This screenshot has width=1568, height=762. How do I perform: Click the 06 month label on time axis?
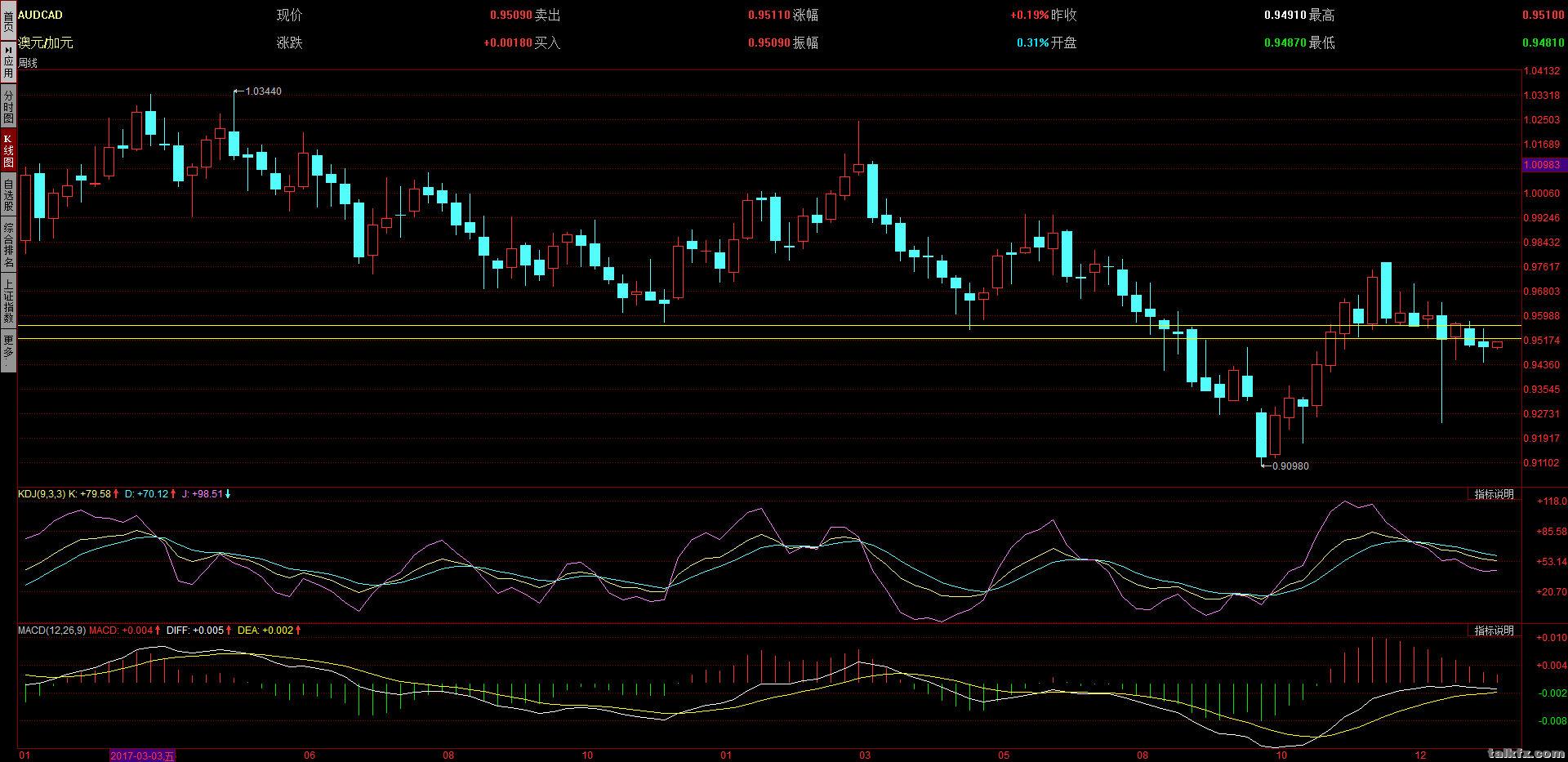[x=310, y=755]
